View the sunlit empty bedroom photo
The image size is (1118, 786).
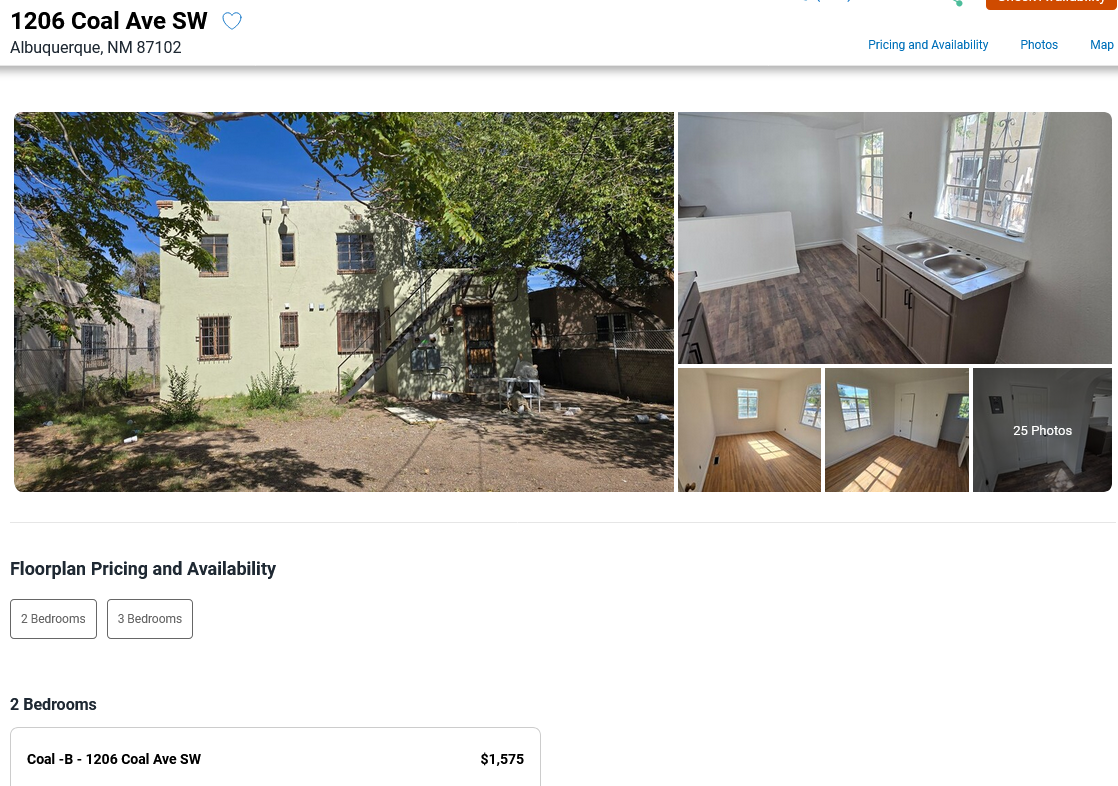point(749,430)
